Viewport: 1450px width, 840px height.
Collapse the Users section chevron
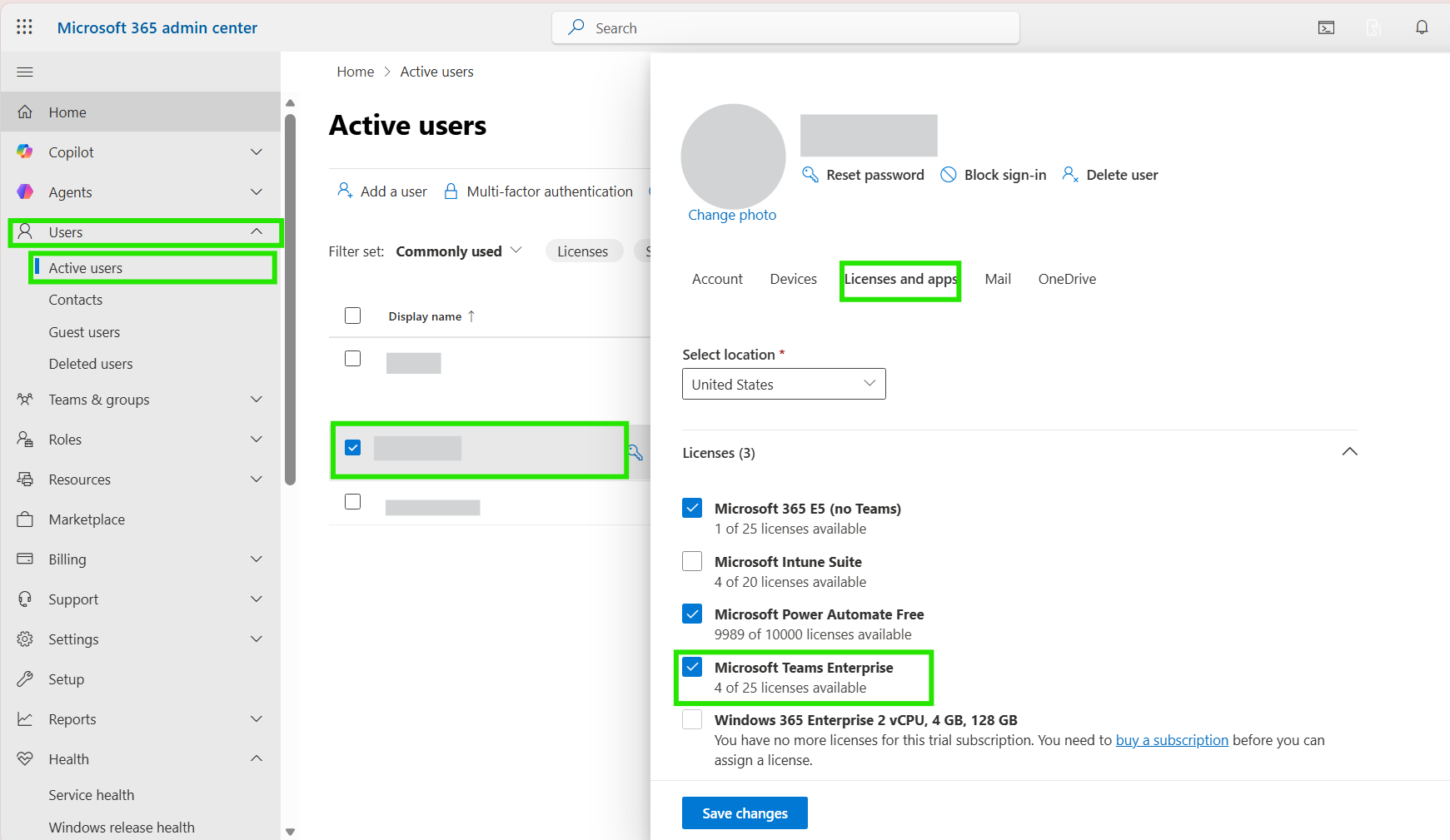click(x=257, y=231)
